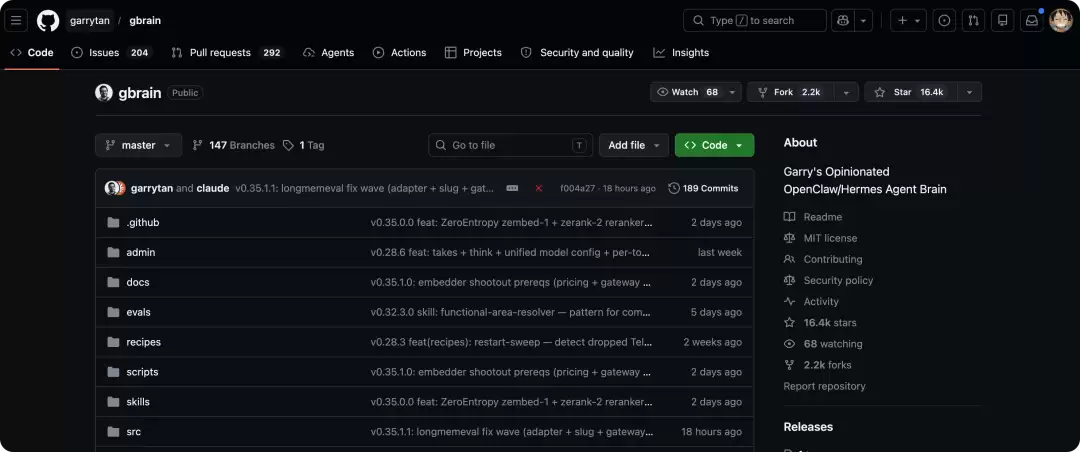Open the pull requests icon in header
Viewport: 1080px width, 452px height.
point(973,21)
